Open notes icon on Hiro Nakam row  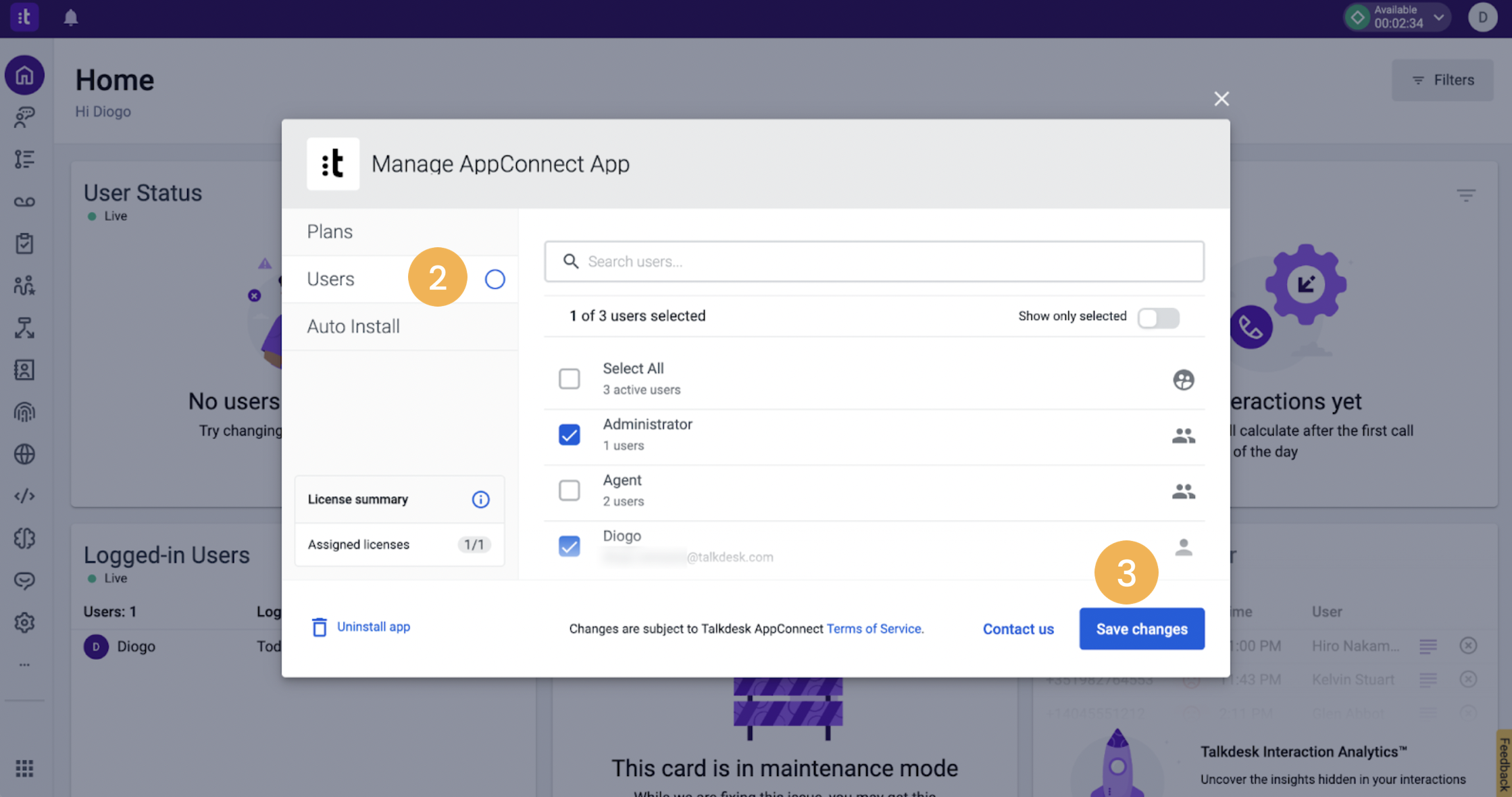pyautogui.click(x=1428, y=646)
